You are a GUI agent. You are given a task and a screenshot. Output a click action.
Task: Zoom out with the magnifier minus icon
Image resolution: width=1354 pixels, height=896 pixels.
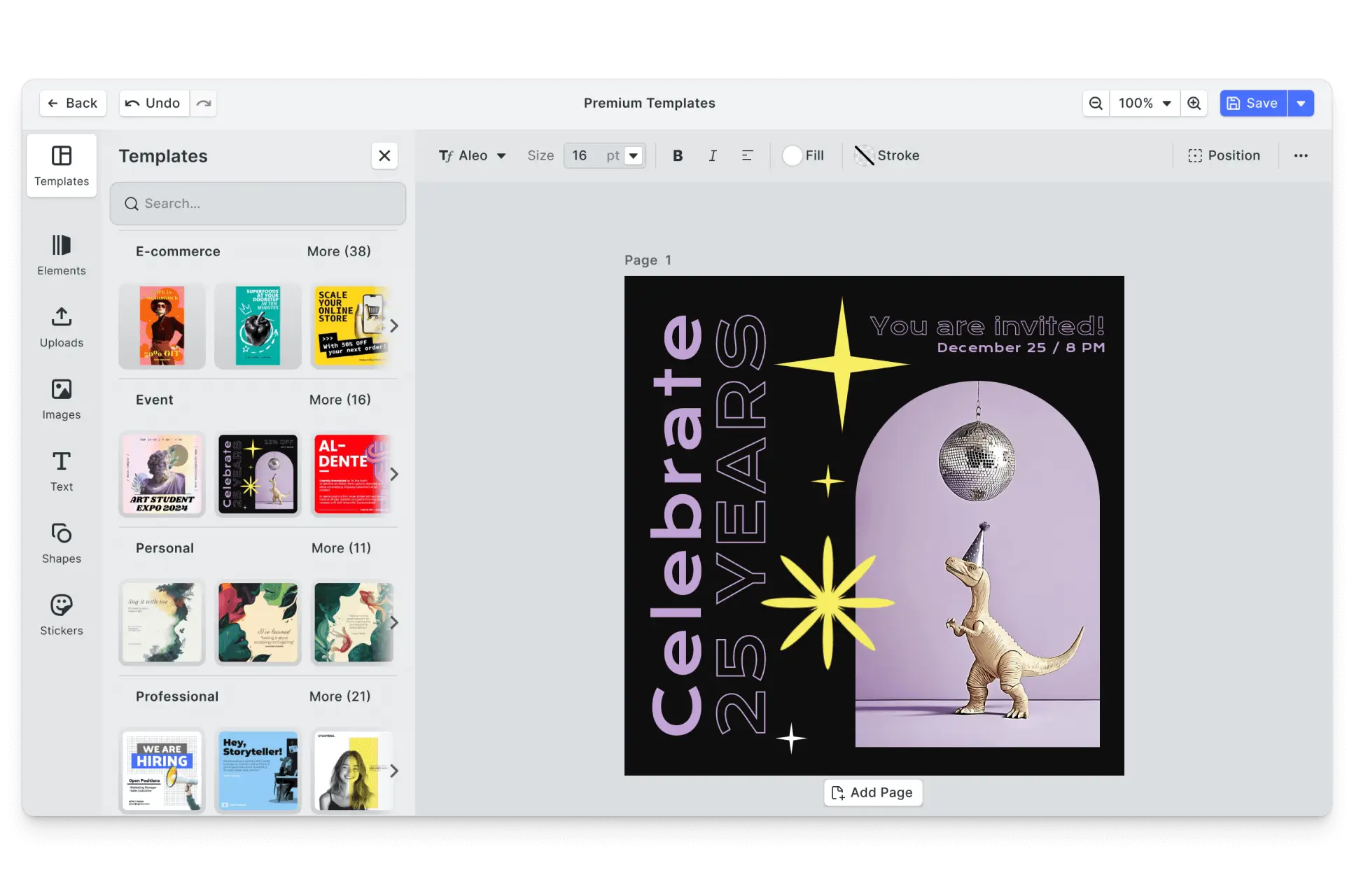tap(1096, 103)
